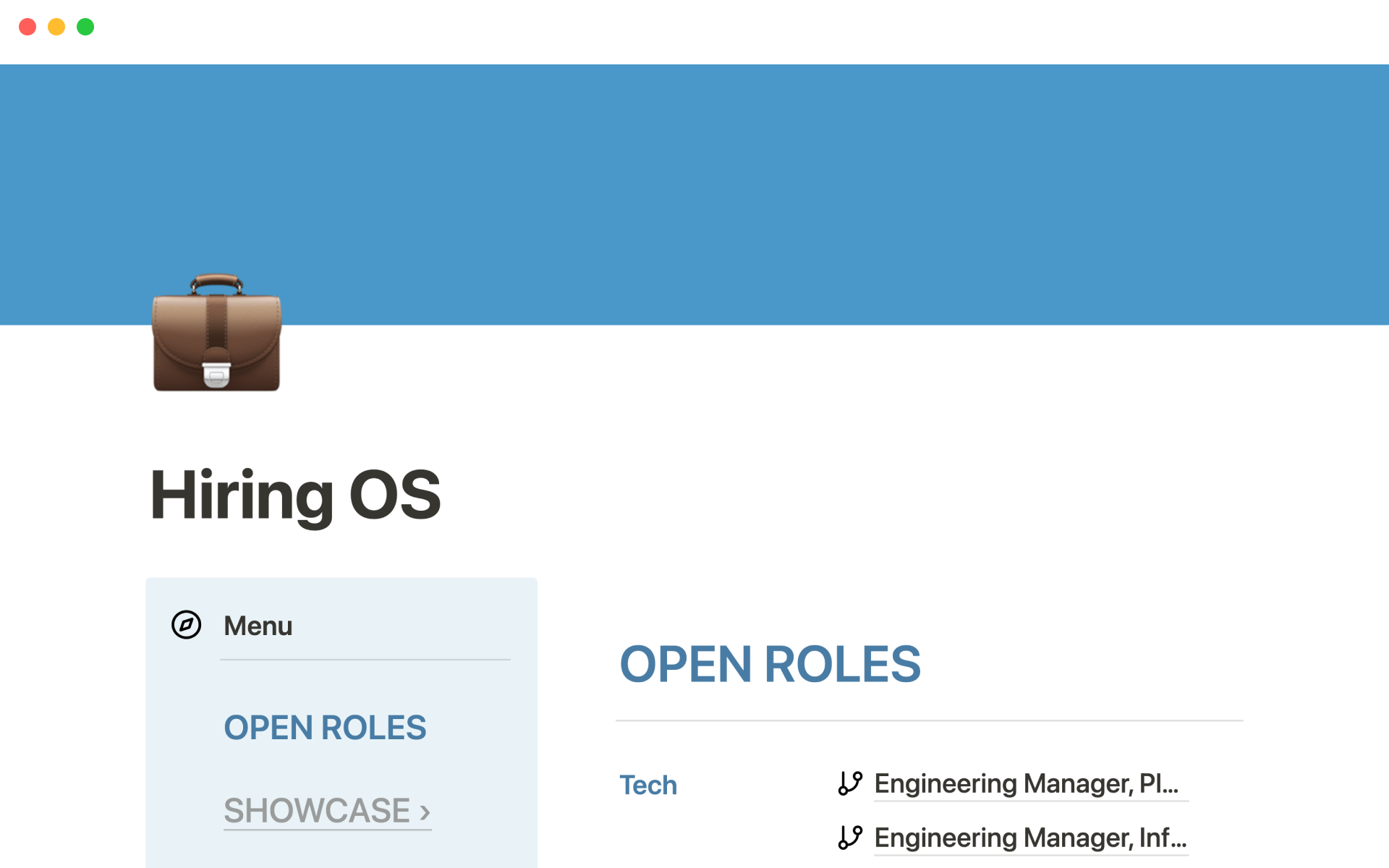
Task: Click divider below OPEN ROLES heading
Action: (x=929, y=720)
